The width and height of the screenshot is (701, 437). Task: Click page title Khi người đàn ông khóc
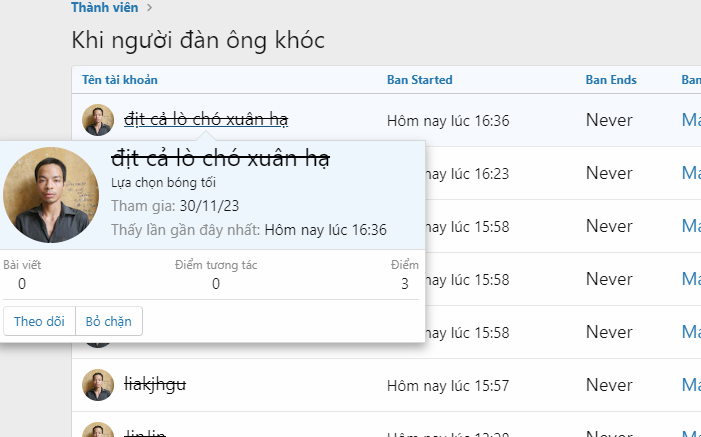tap(198, 40)
